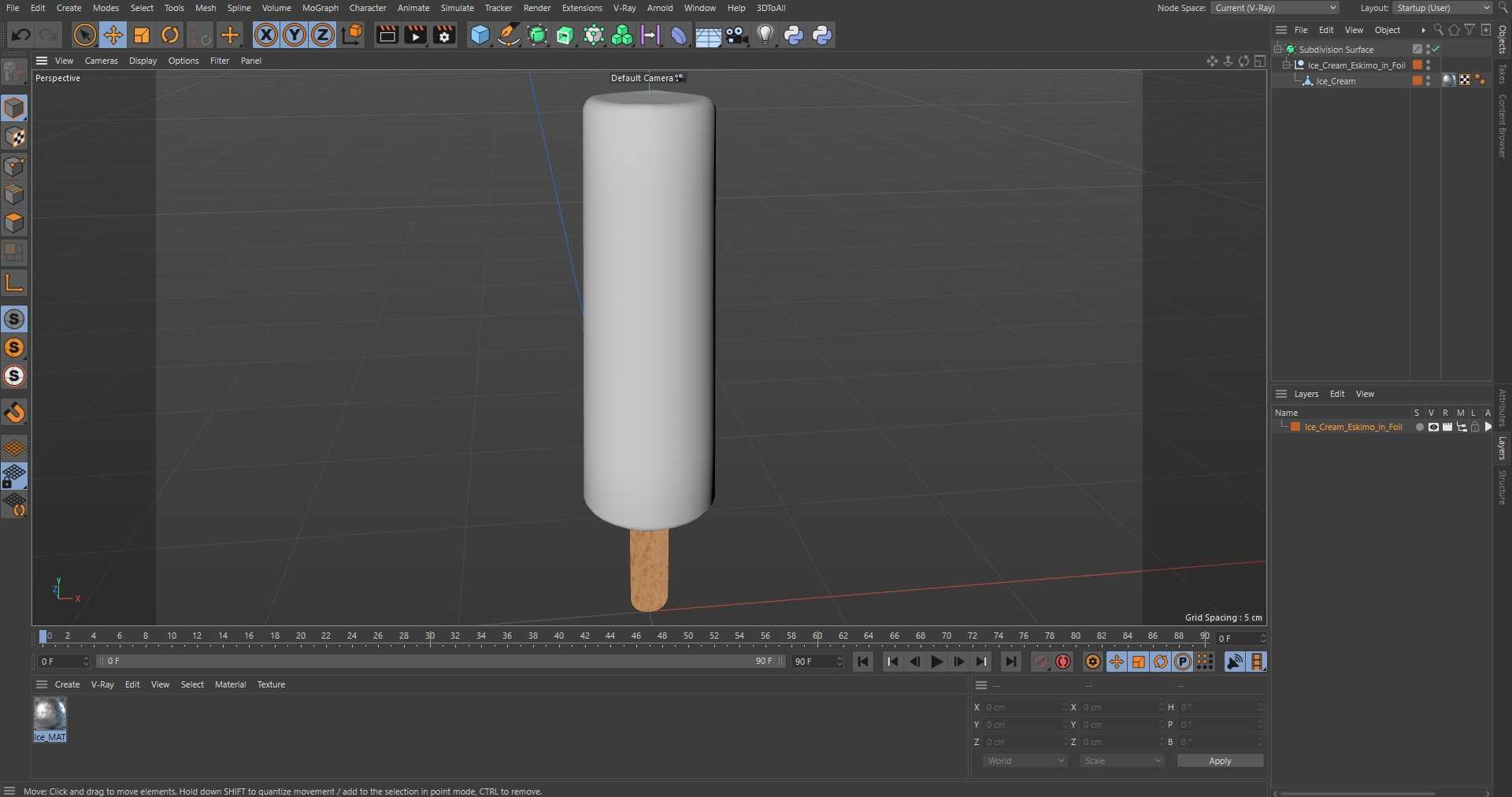
Task: Open the World coordinate dropdown
Action: 1025,761
